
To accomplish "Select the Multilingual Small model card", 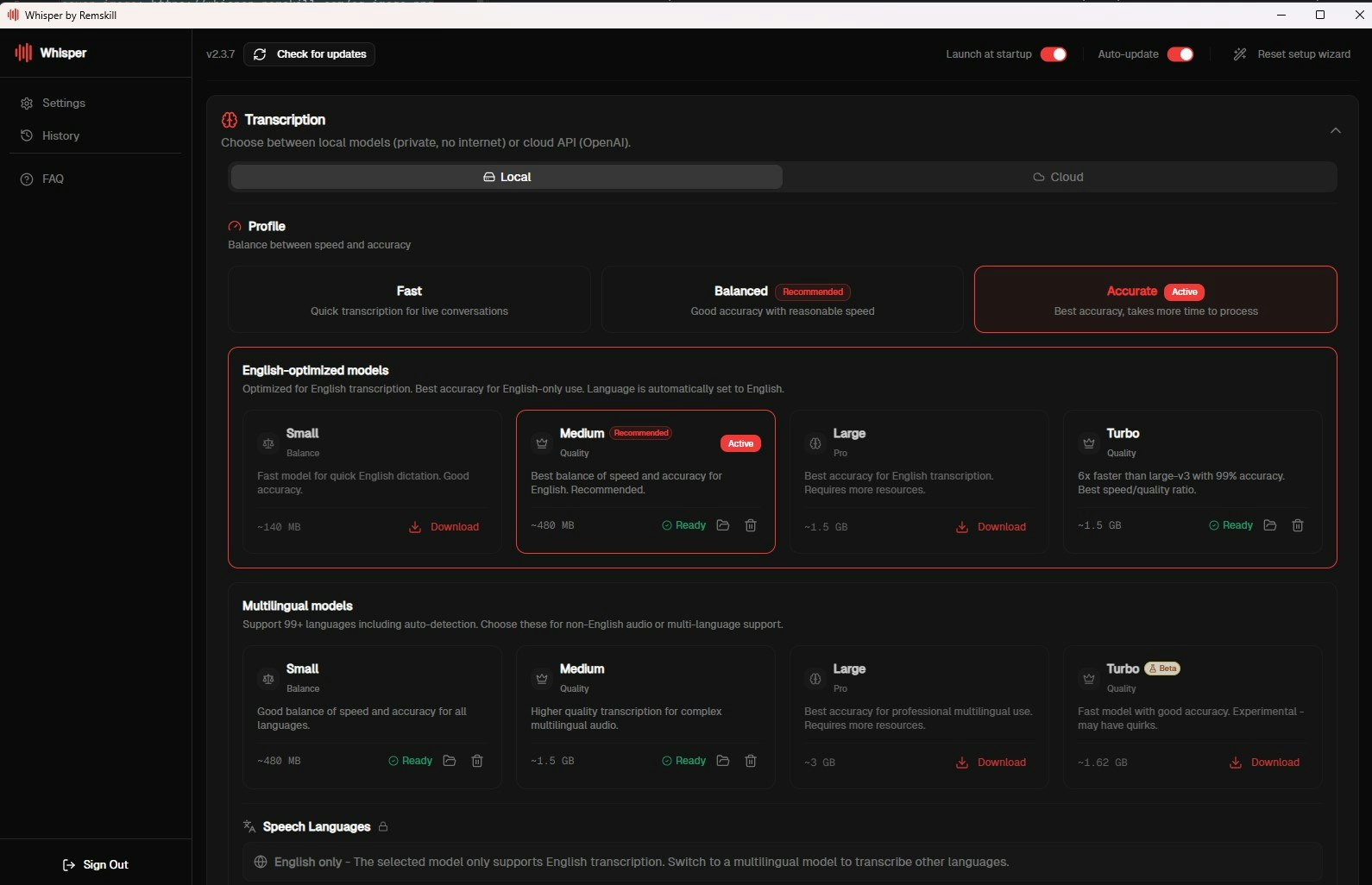I will click(x=372, y=717).
